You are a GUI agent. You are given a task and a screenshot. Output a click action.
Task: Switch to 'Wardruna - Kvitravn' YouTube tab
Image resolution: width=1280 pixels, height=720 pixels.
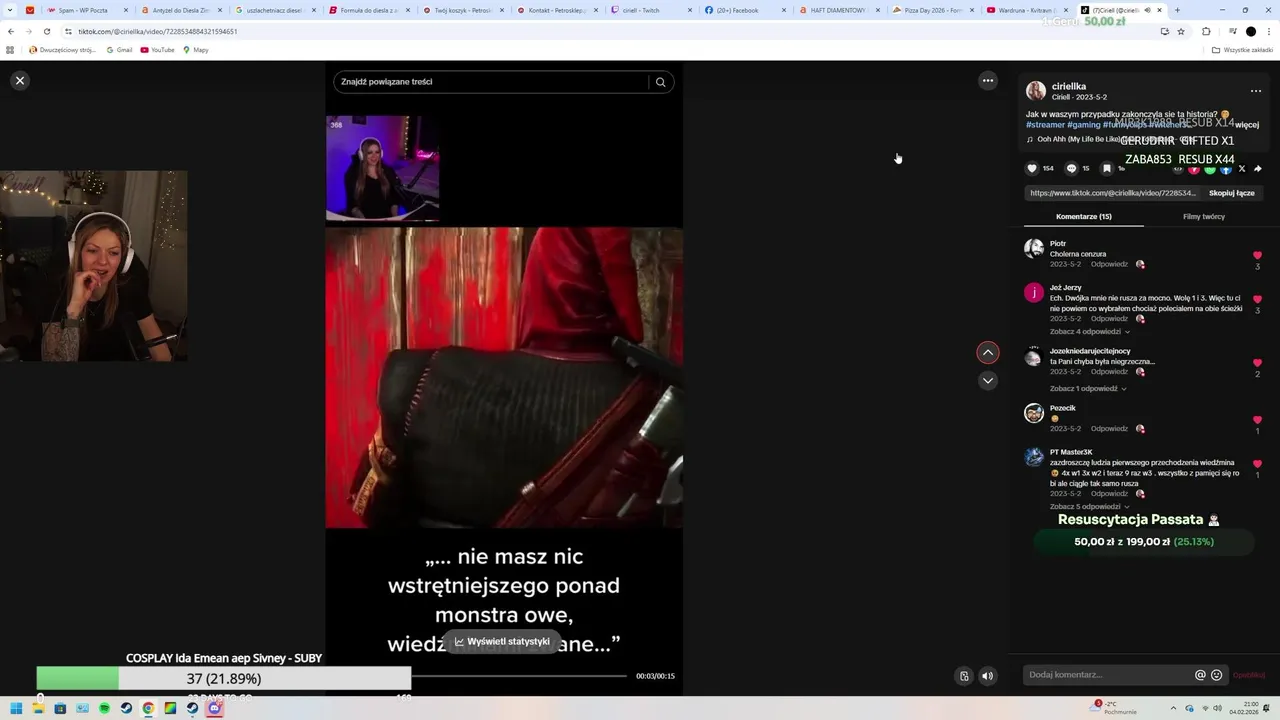tap(1026, 10)
